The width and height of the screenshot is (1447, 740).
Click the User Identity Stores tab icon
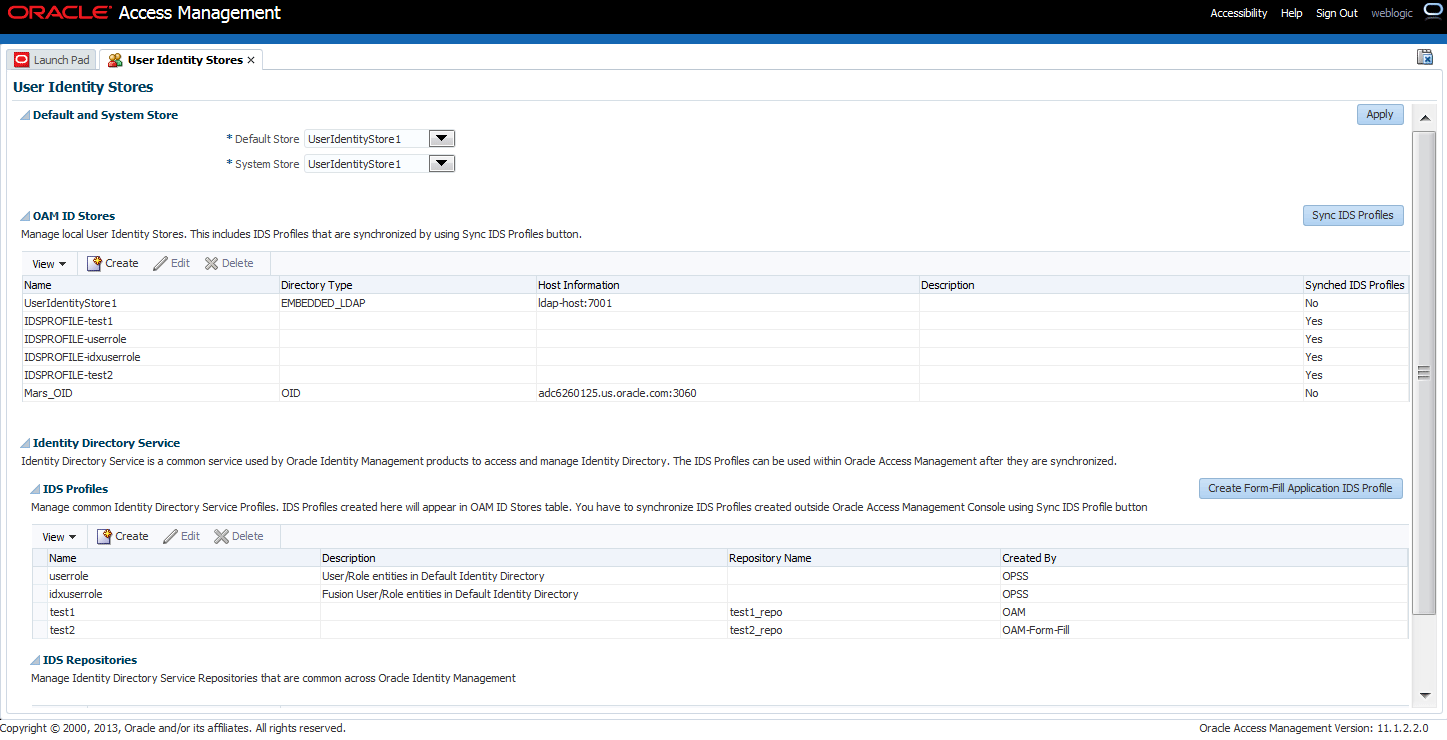click(x=115, y=60)
